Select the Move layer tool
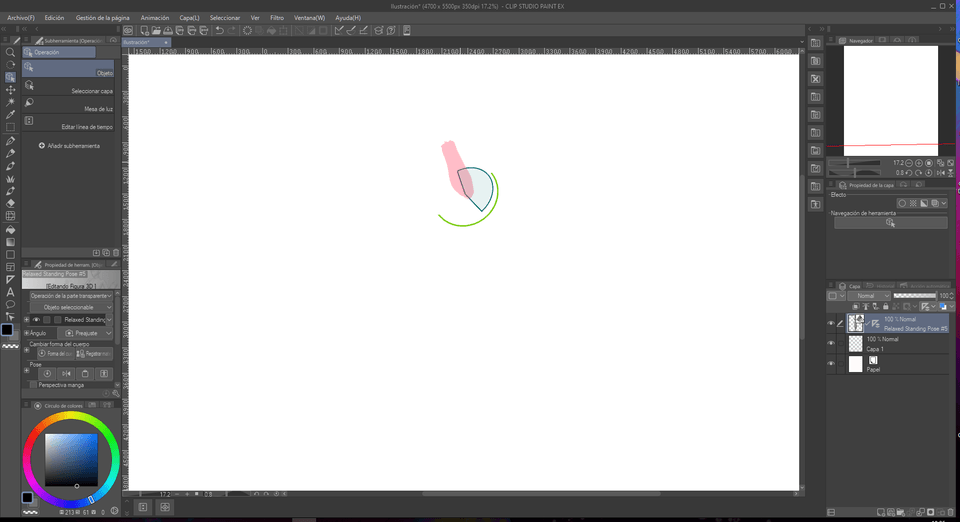The image size is (960, 522). pos(10,90)
